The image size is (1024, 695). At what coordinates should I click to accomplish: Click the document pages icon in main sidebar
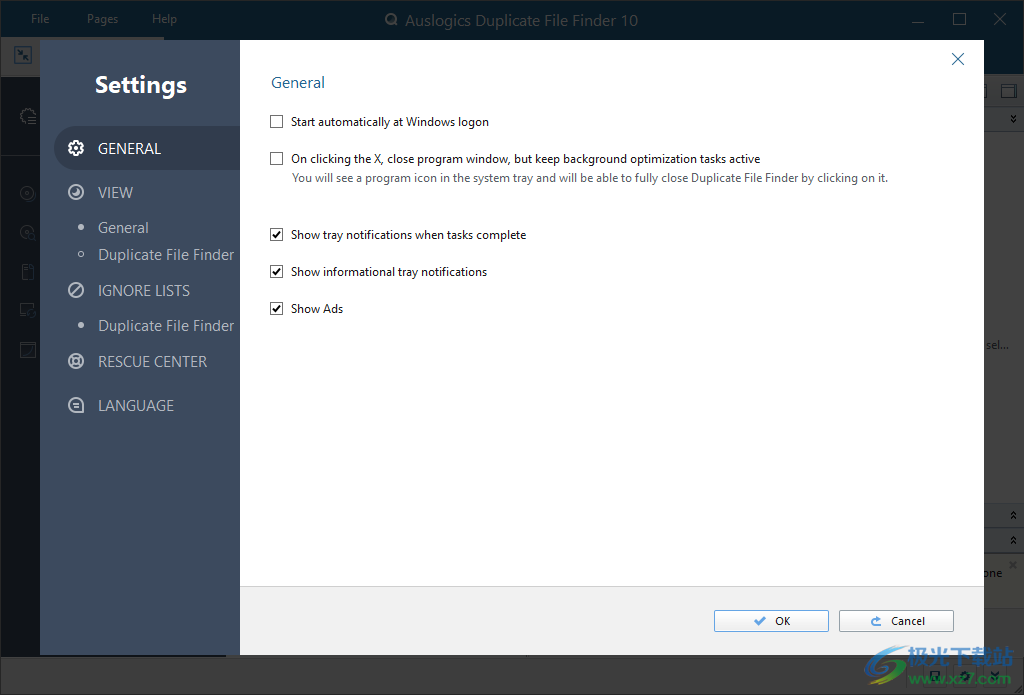click(x=27, y=271)
